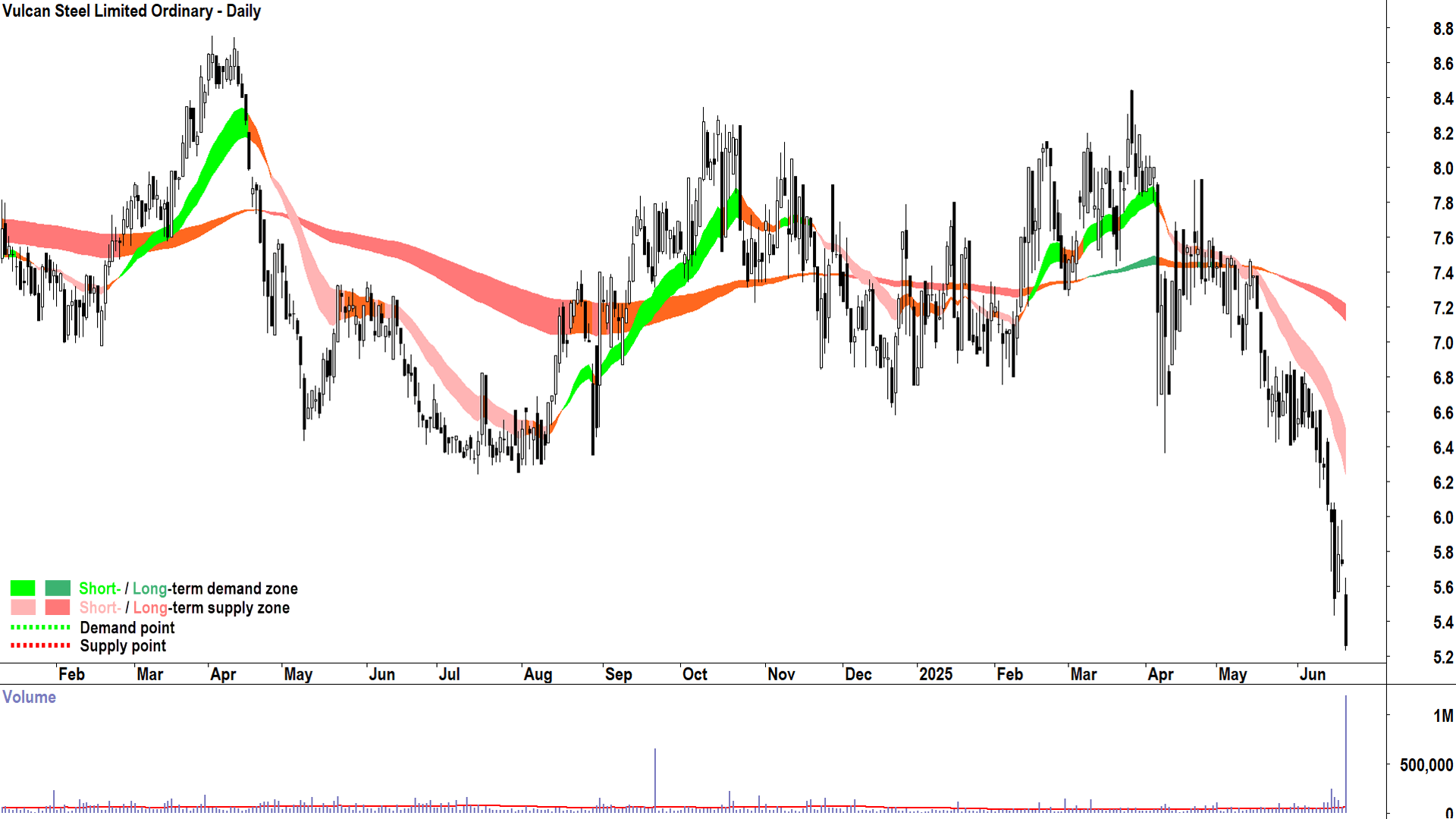Click the 7.0 price axis label
1456x819 pixels.
point(1442,343)
